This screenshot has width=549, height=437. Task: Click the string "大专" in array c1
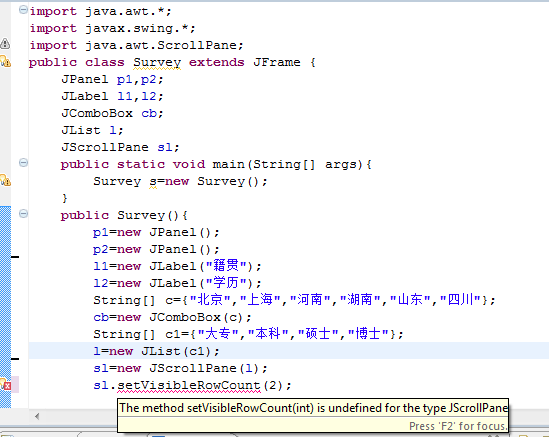coord(218,334)
